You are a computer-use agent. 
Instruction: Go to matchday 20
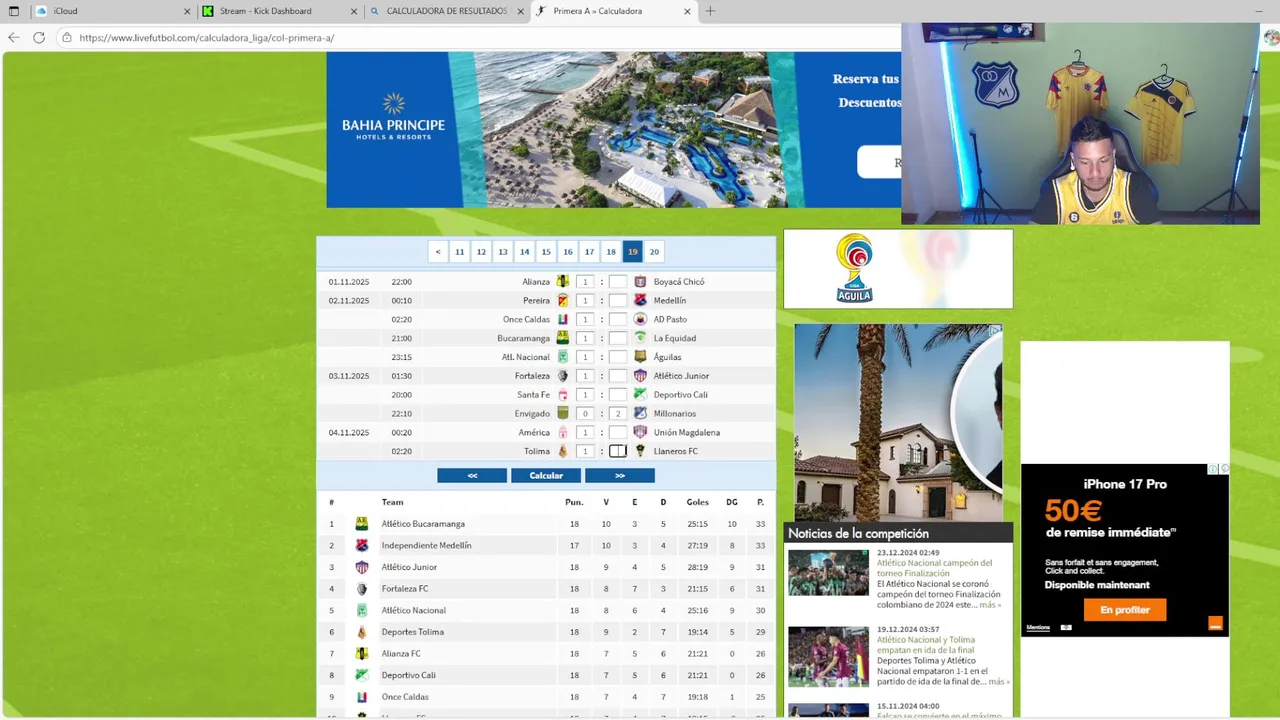(654, 252)
